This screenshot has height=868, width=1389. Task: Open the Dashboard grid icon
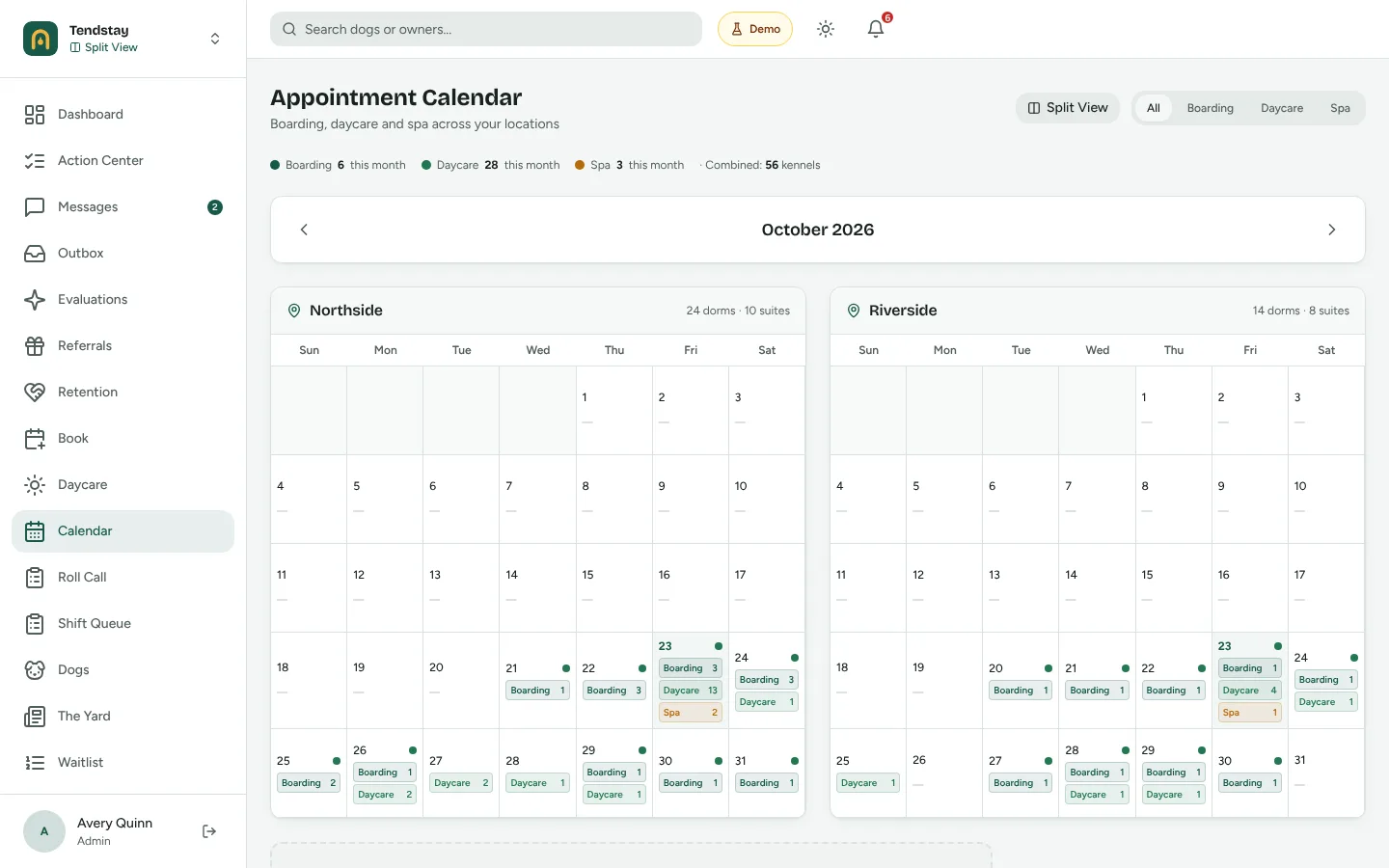click(x=35, y=115)
